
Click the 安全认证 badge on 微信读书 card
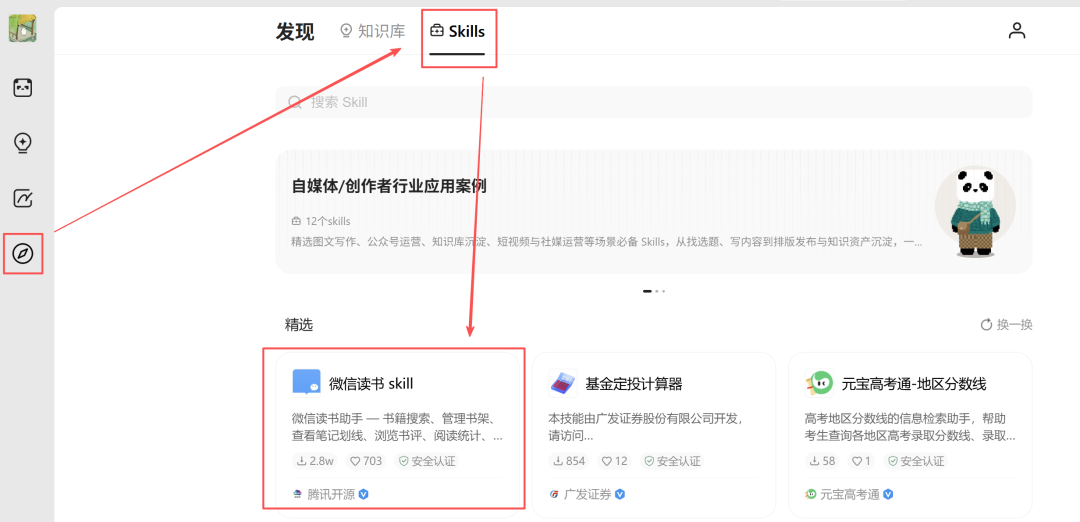(427, 461)
